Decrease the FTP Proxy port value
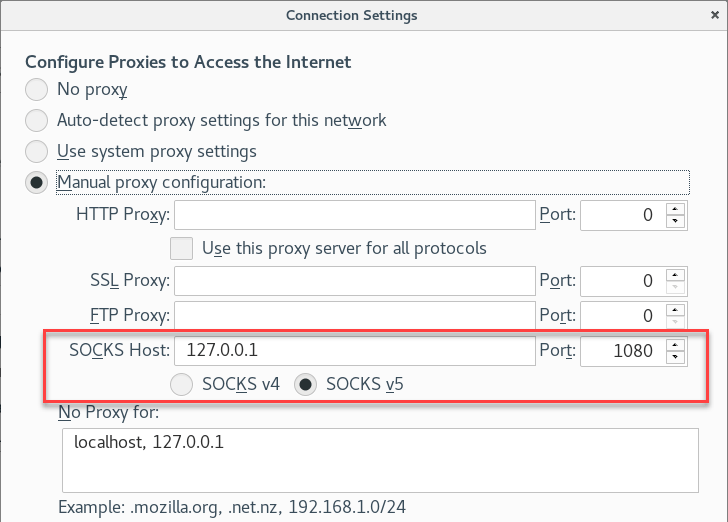728x522 pixels. point(676,323)
